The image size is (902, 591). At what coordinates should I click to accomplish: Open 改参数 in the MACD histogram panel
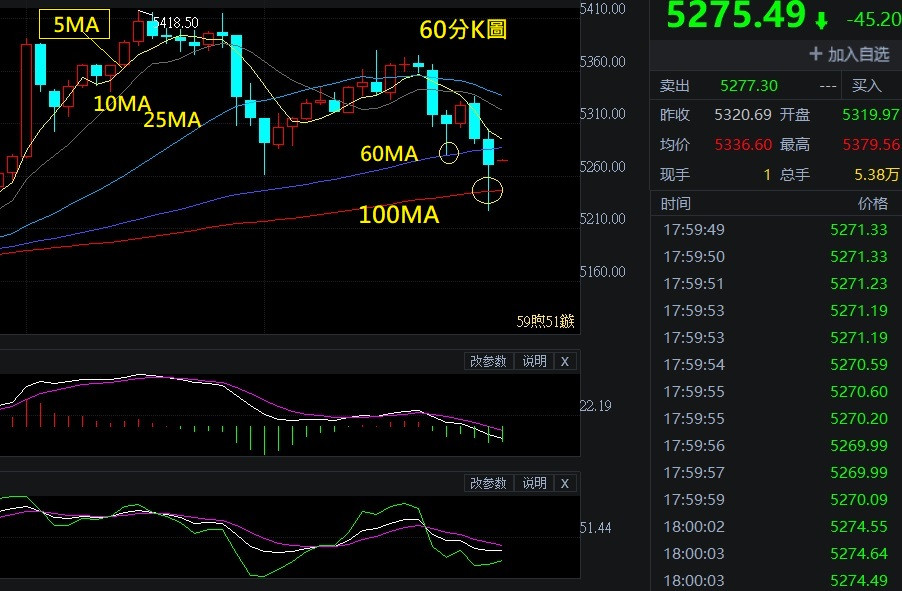(x=488, y=362)
